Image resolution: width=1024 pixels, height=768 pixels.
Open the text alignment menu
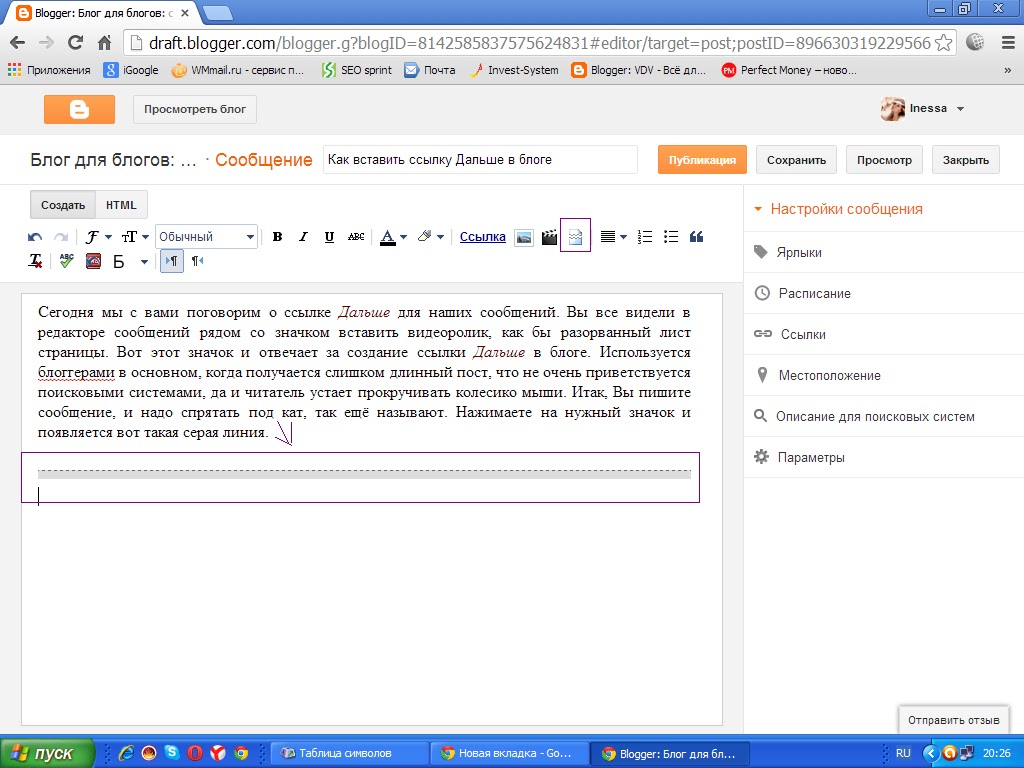click(x=613, y=236)
